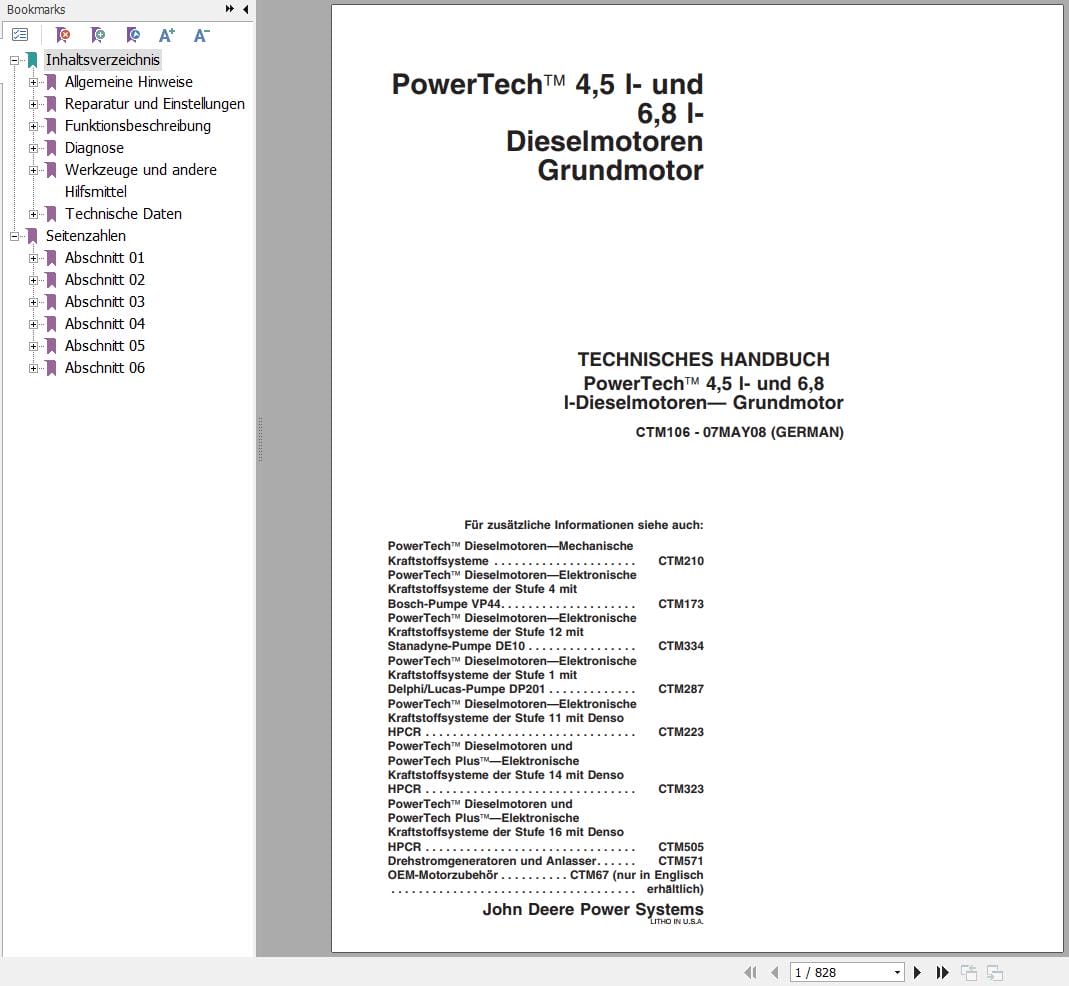1069x986 pixels.
Task: Select the Seitenzahlen bookmark
Action: tap(86, 236)
